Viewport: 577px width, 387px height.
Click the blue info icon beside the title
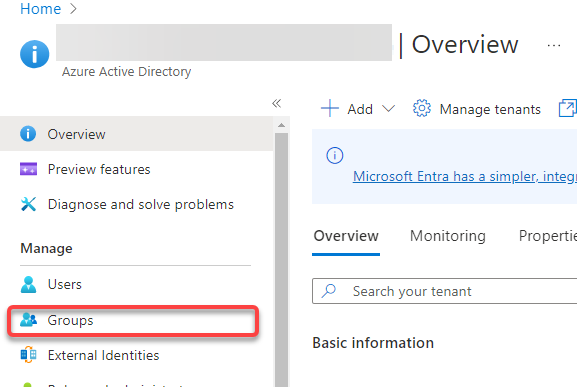coord(35,54)
